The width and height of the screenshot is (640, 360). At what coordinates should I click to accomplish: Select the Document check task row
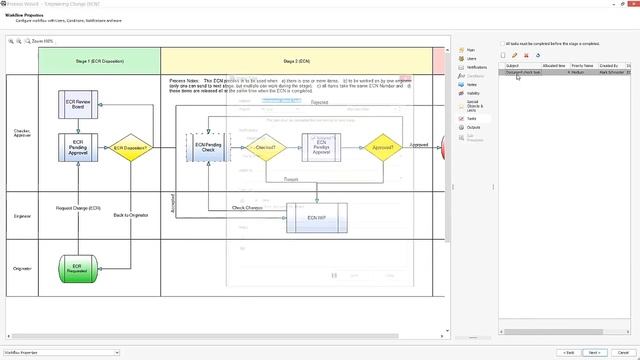pyautogui.click(x=564, y=72)
